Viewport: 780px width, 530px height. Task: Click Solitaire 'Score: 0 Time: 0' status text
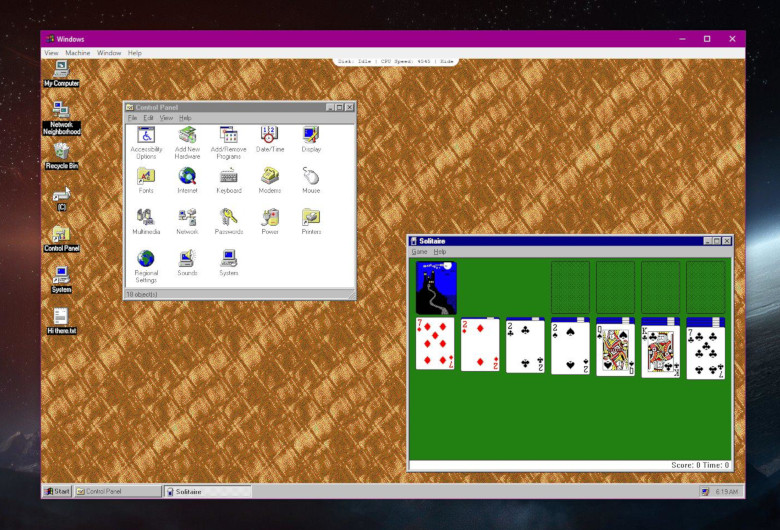coord(700,465)
